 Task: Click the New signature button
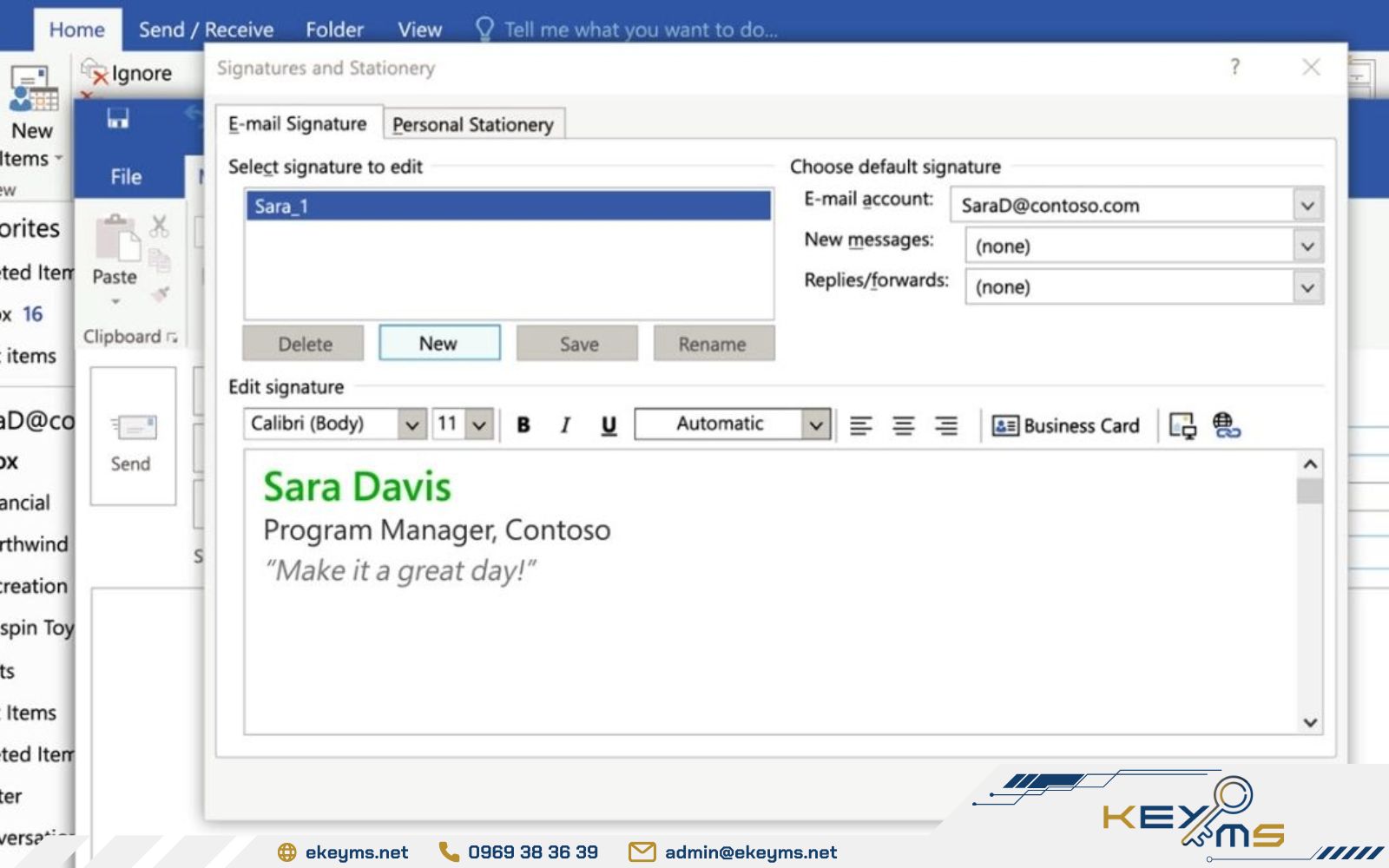(438, 344)
